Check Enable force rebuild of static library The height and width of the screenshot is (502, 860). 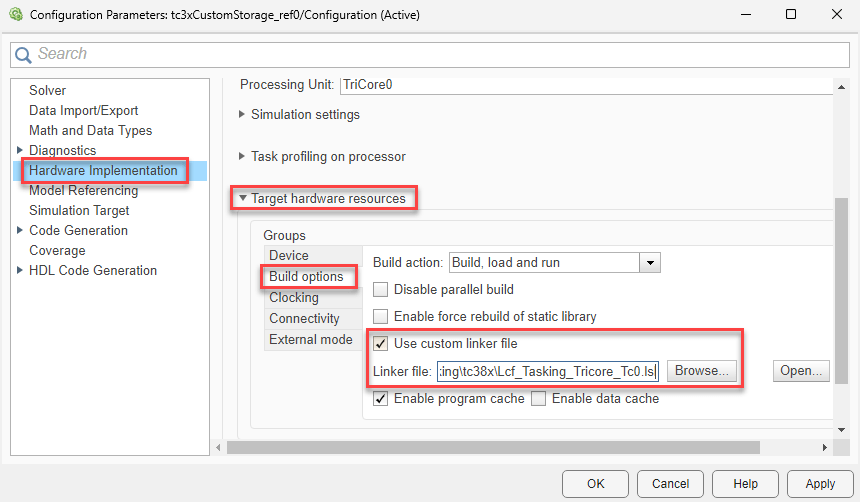381,317
